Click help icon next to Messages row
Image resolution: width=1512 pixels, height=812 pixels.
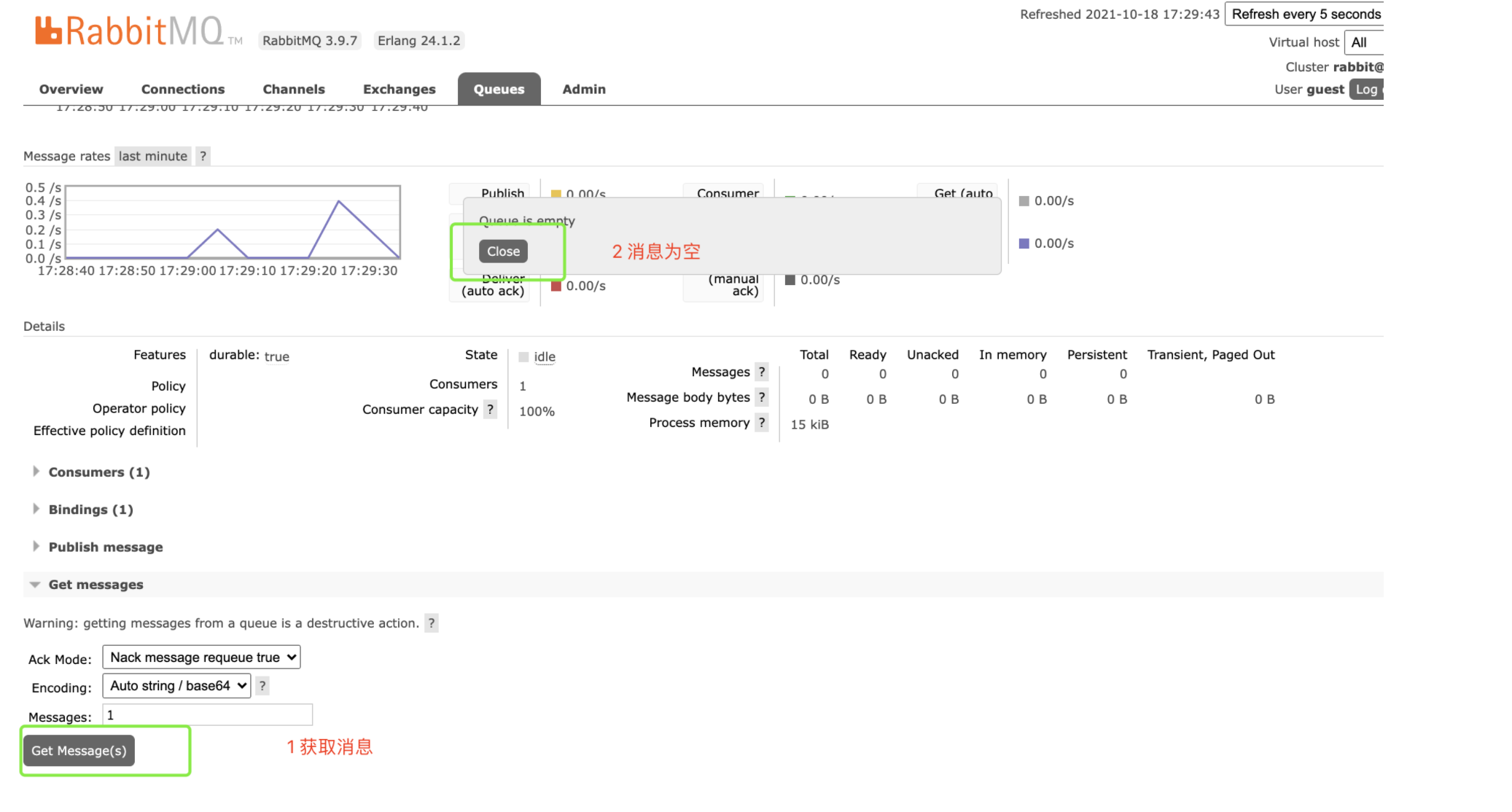(762, 372)
